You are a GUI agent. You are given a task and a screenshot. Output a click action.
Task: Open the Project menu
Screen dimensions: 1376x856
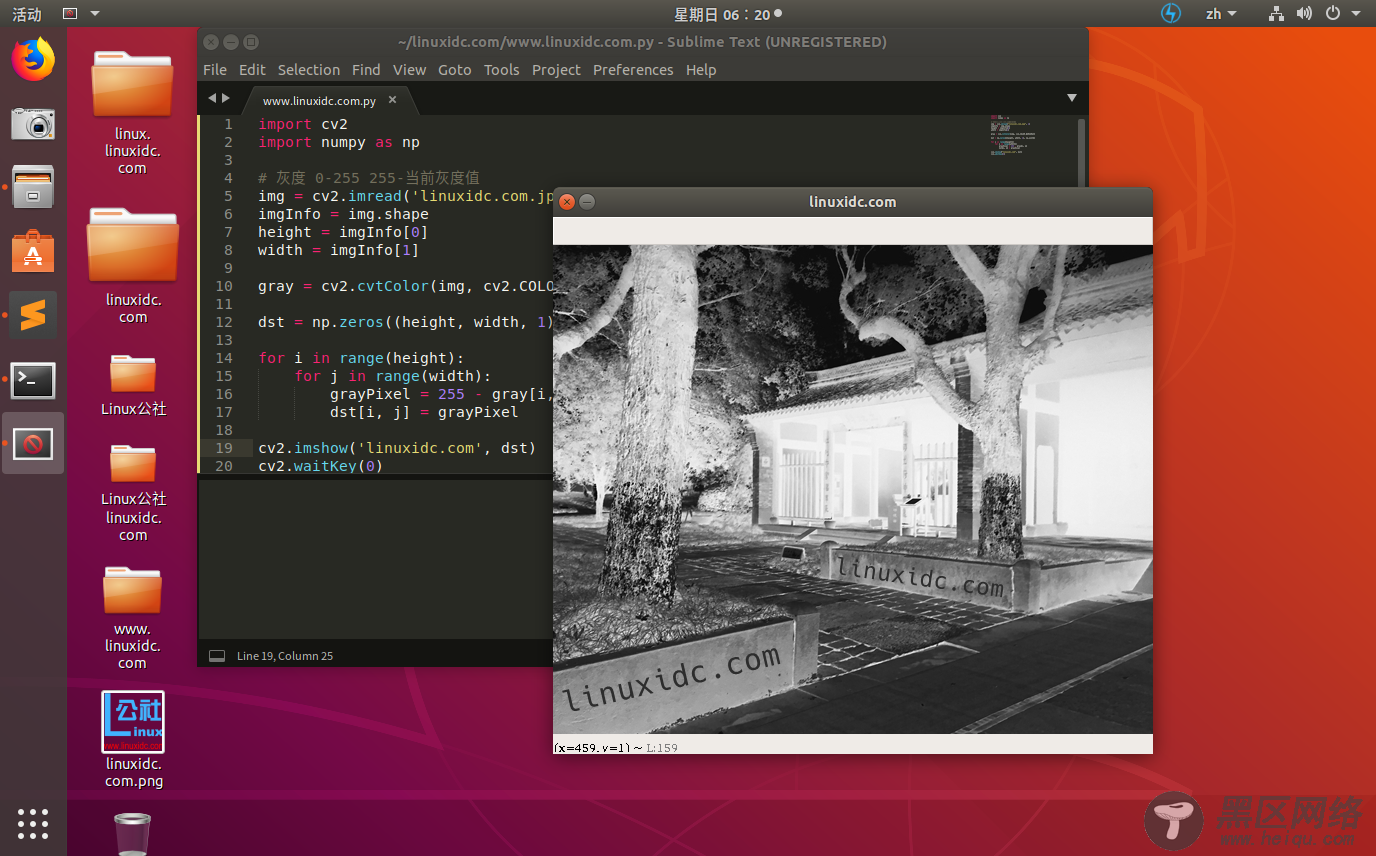(556, 70)
